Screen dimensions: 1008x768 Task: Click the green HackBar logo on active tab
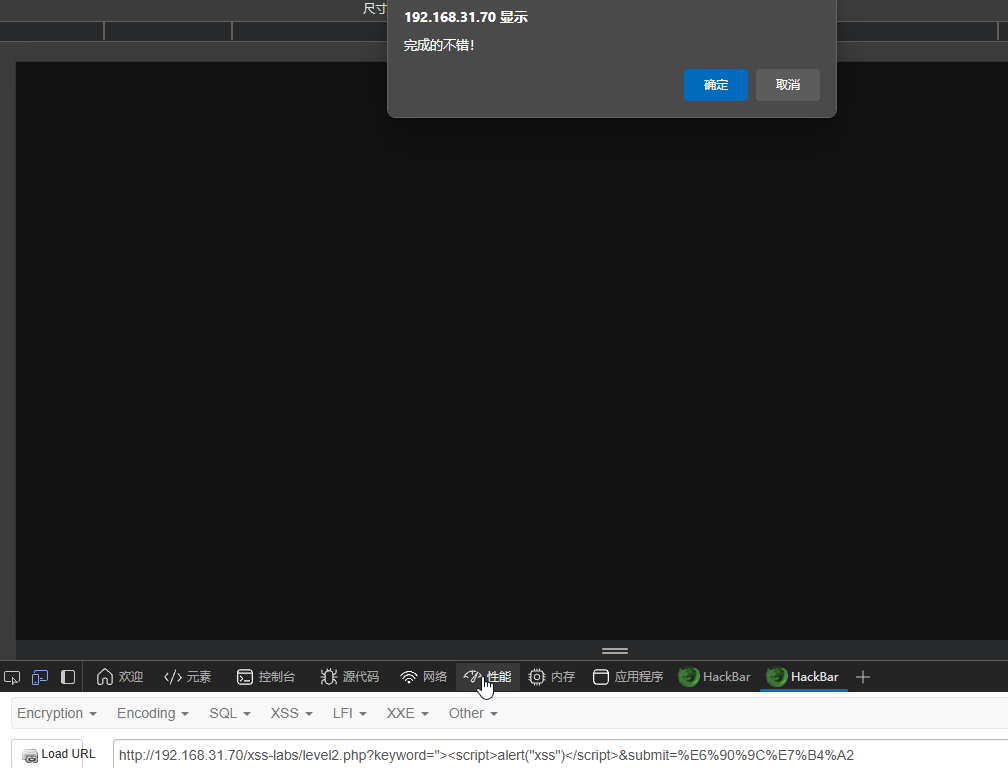(777, 676)
